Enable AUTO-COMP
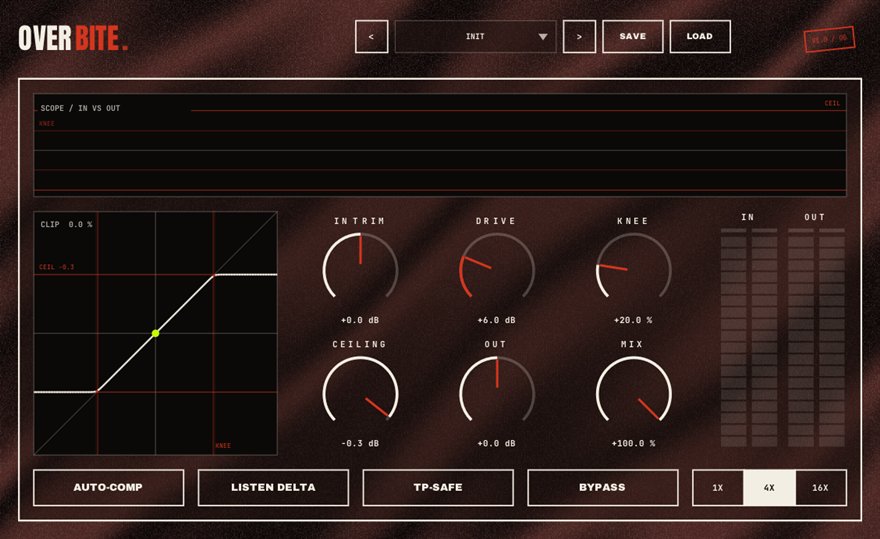 click(108, 487)
